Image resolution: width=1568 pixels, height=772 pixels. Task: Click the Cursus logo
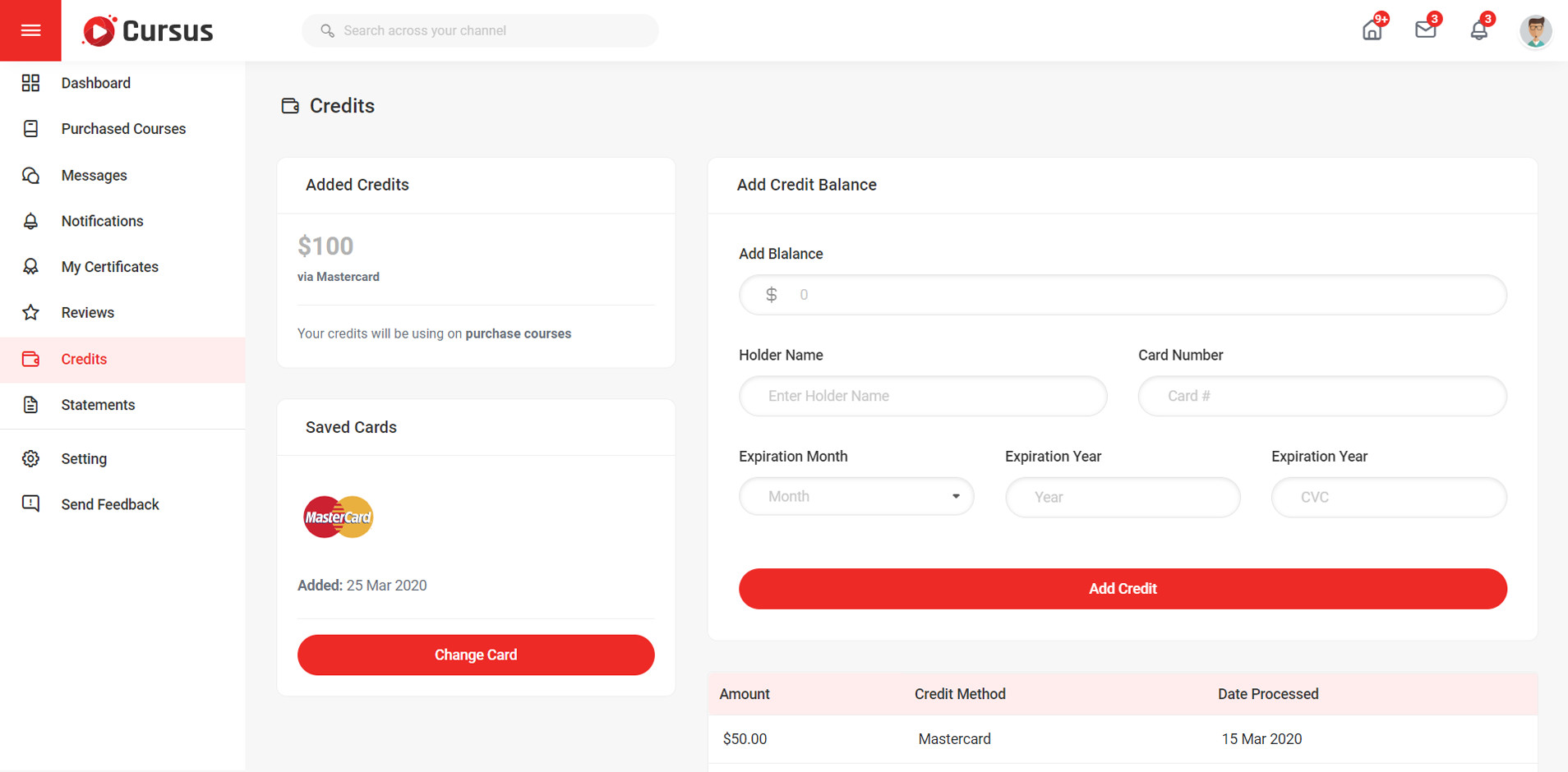pyautogui.click(x=148, y=31)
